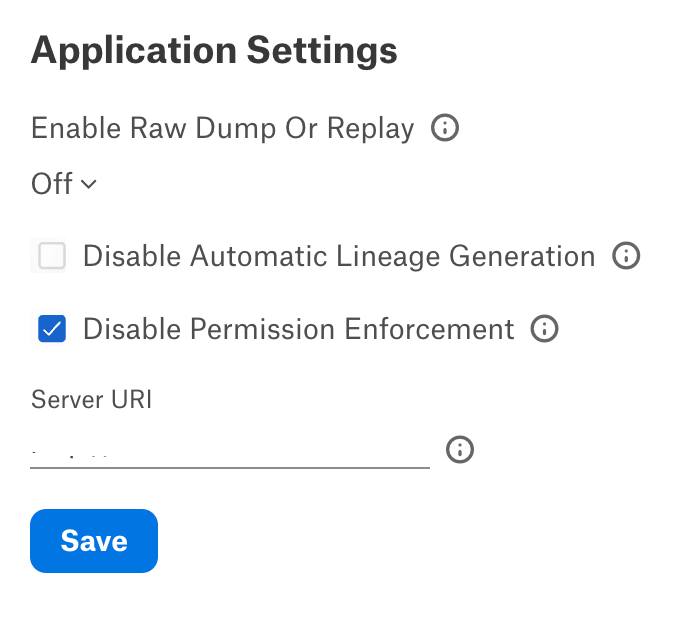
Task: Toggle the blue checkmark for Permission Enforcement
Action: (52, 329)
